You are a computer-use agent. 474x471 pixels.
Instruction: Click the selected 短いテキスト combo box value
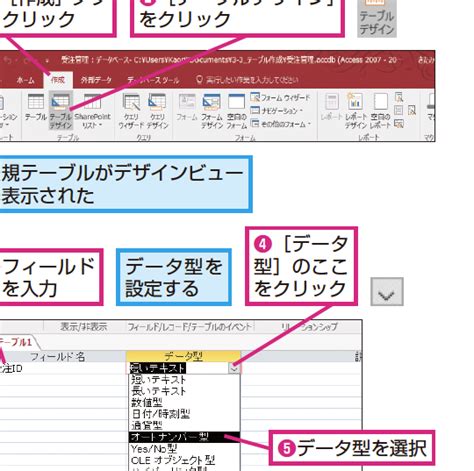(157, 368)
